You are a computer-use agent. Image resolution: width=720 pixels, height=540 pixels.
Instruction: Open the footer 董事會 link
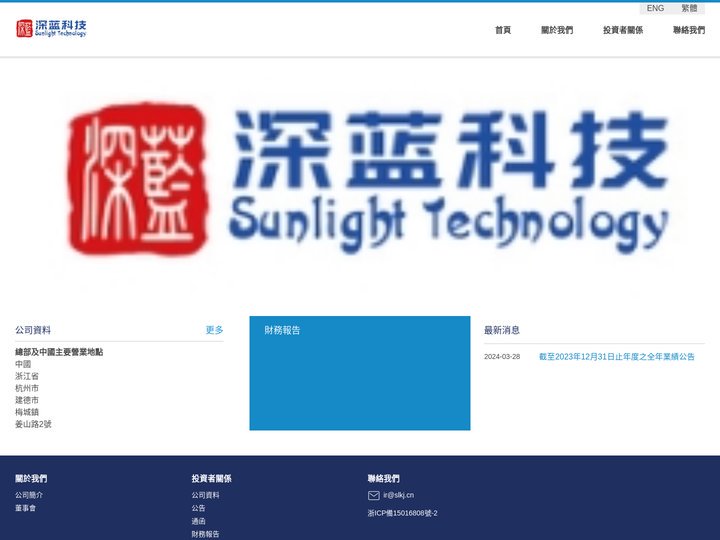tap(26, 508)
